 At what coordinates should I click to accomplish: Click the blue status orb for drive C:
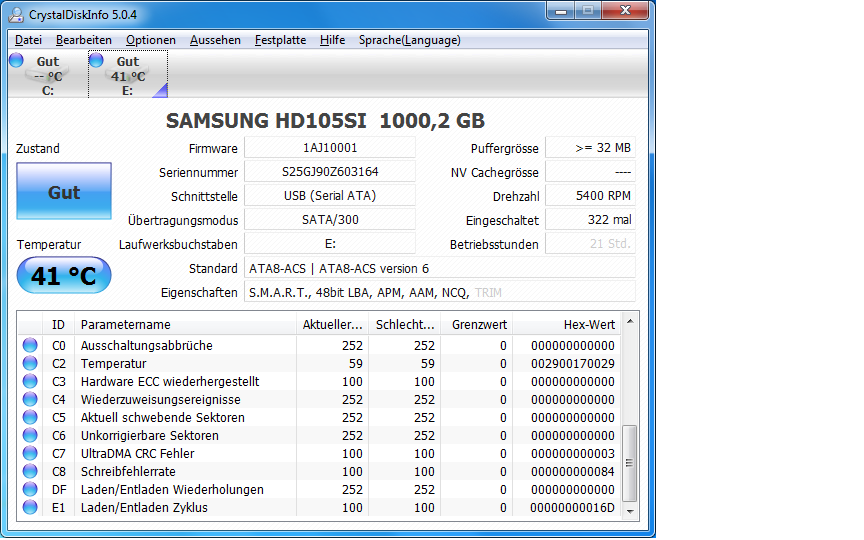pyautogui.click(x=17, y=60)
